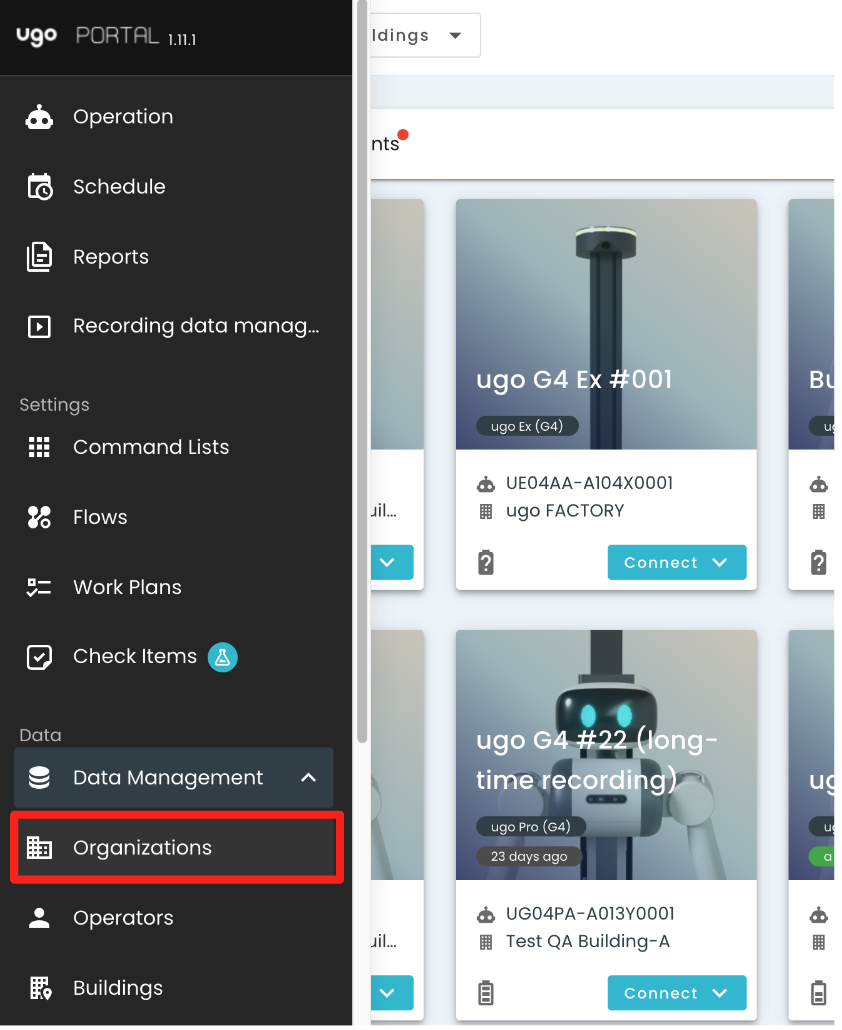
Task: Click unknown battery icon on G4 Ex #001 card
Action: (486, 563)
